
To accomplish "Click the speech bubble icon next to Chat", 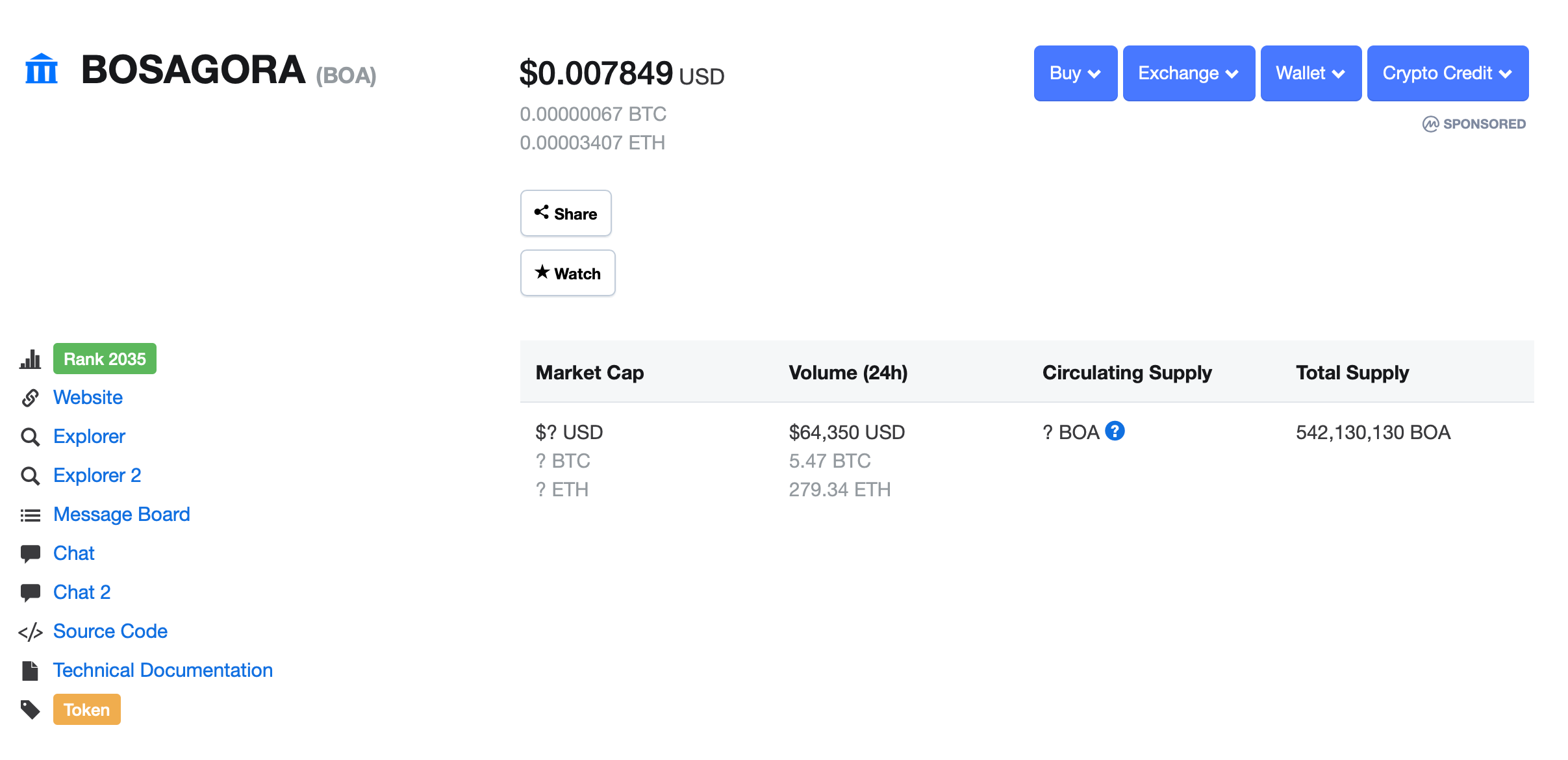I will [31, 553].
